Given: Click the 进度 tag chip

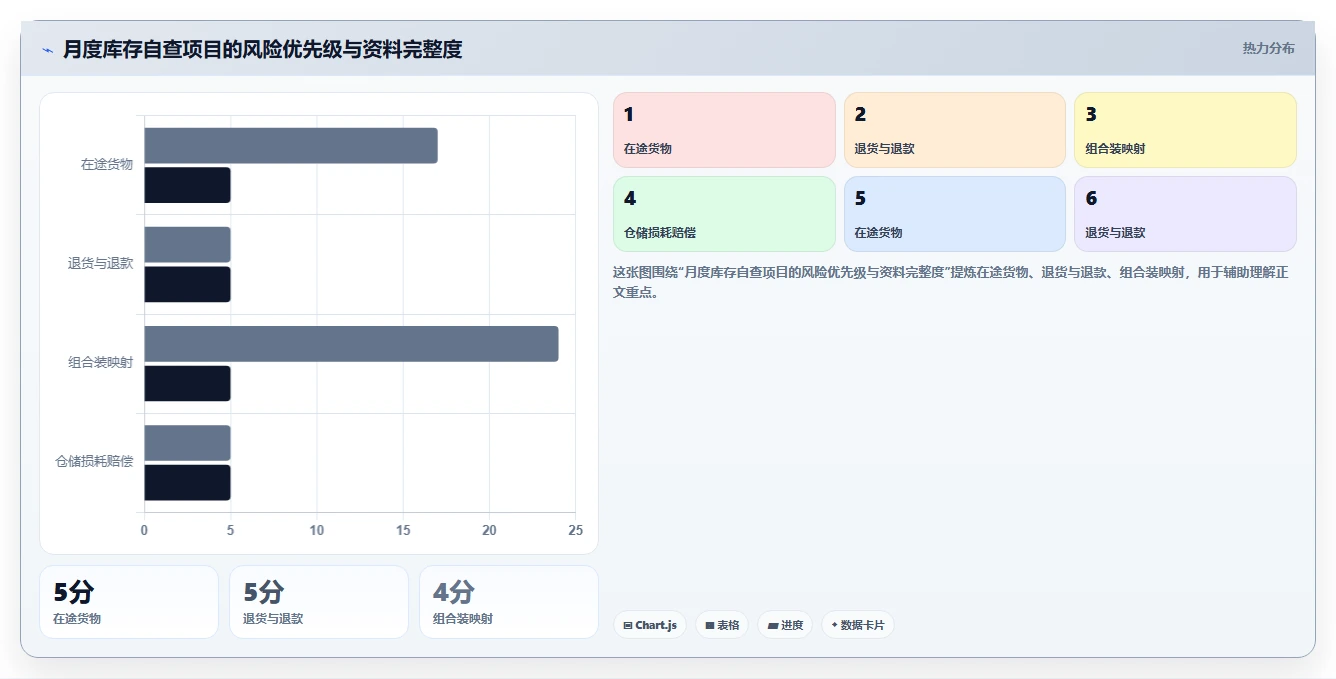Looking at the screenshot, I should pos(785,625).
